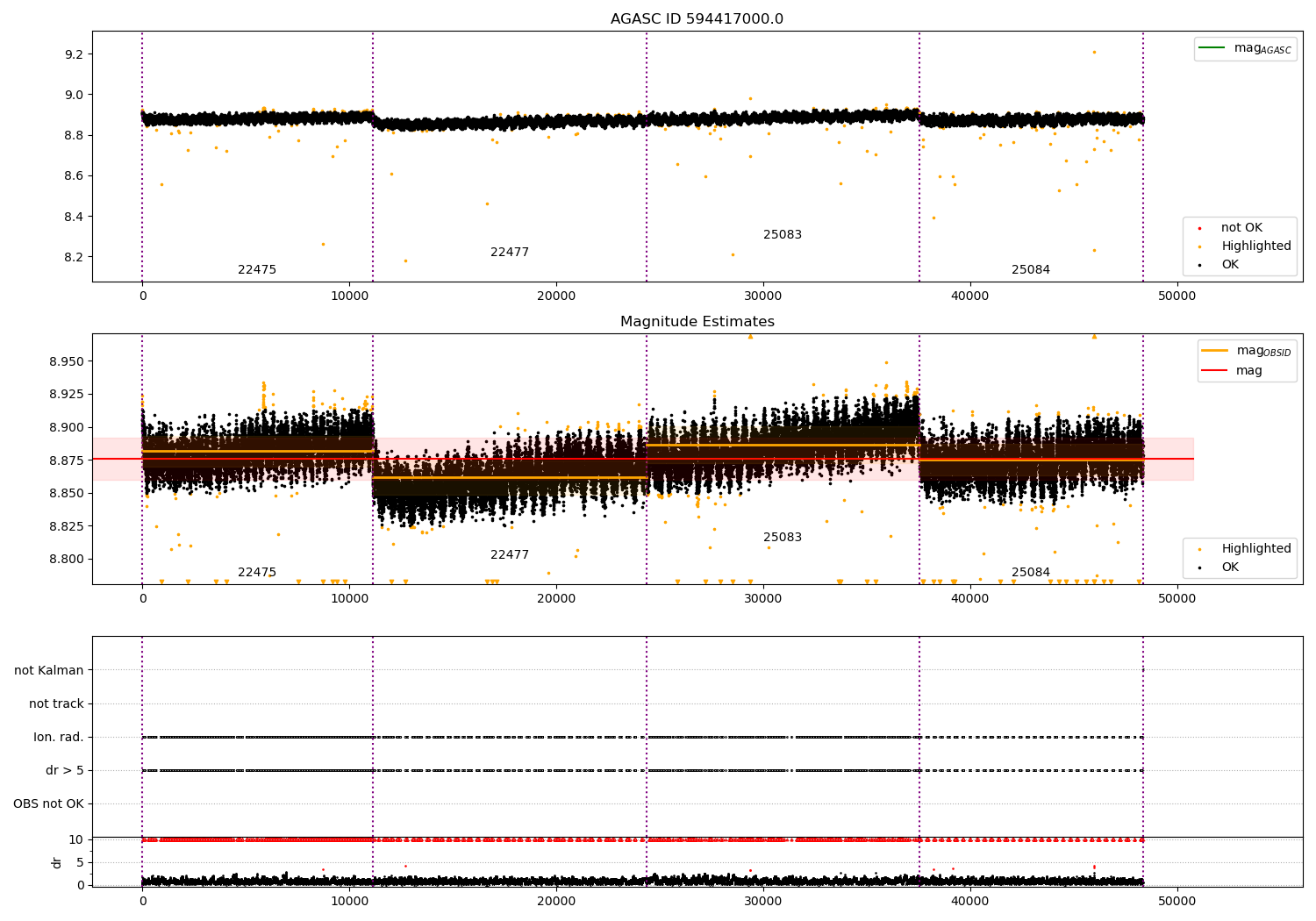Click OBSID label 25083 in Magnitude Estimates plot
The width and height of the screenshot is (1316, 921).
click(783, 538)
